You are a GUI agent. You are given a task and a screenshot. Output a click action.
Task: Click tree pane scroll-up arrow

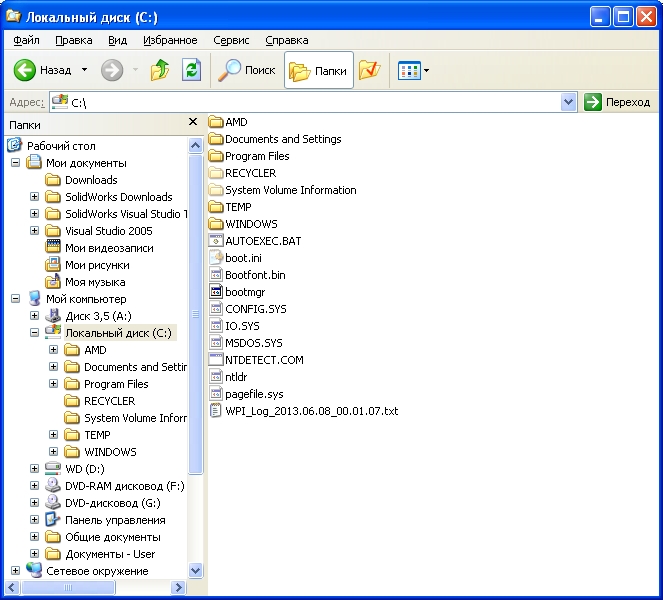(x=195, y=146)
